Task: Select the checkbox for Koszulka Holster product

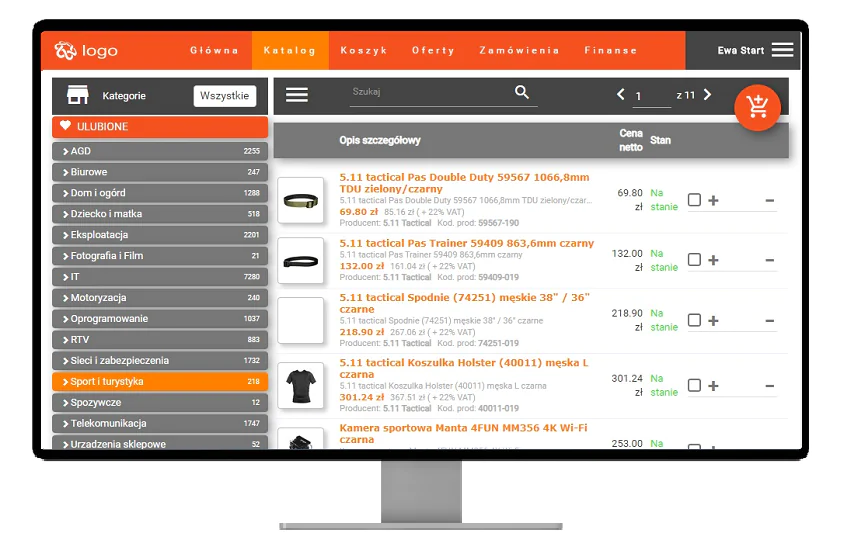Action: click(694, 385)
